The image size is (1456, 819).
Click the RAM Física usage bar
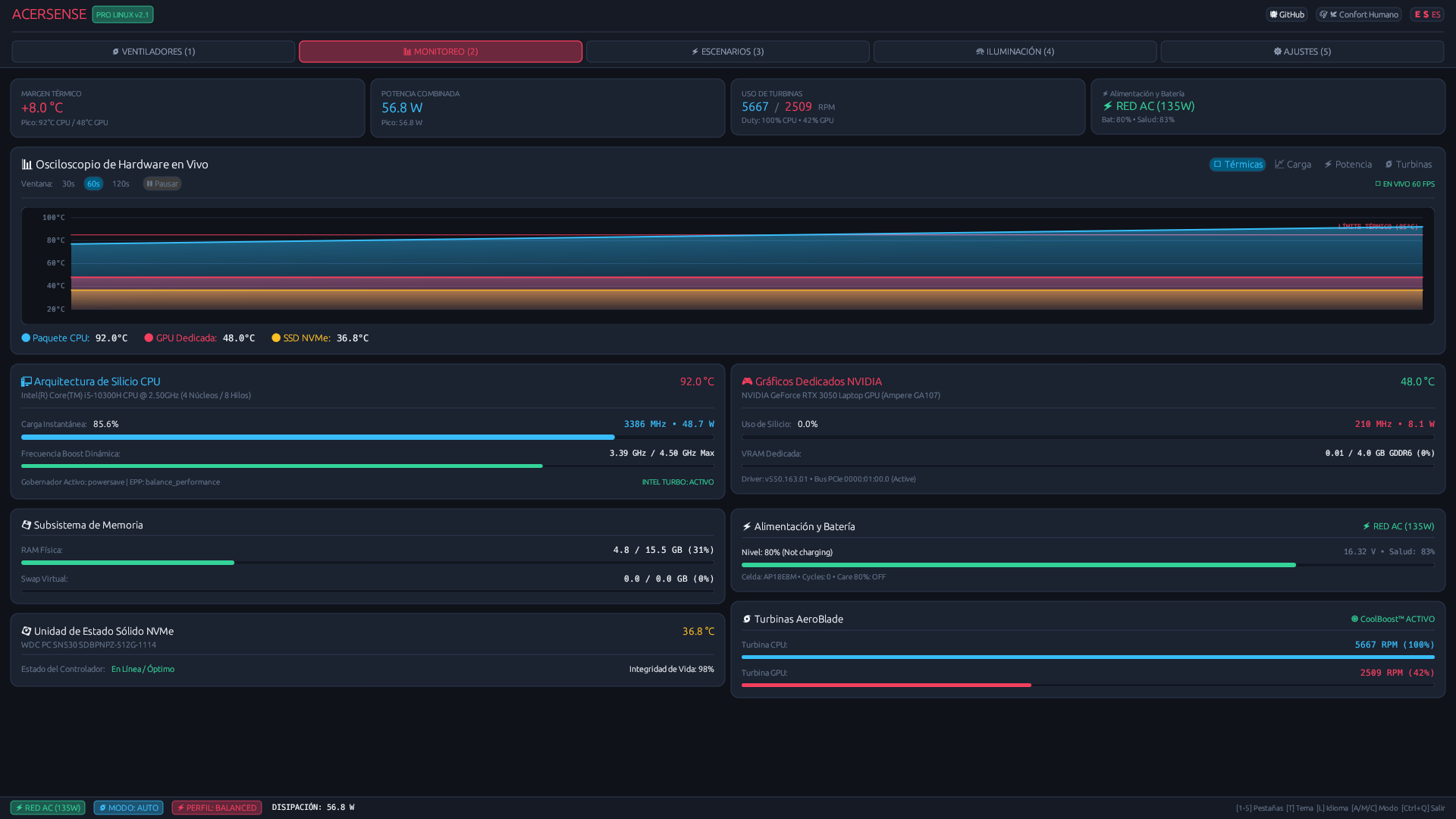pos(368,563)
